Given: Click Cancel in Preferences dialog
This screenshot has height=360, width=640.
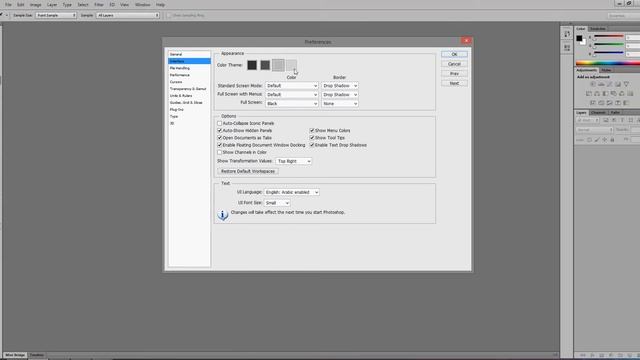Looking at the screenshot, I should (x=454, y=64).
